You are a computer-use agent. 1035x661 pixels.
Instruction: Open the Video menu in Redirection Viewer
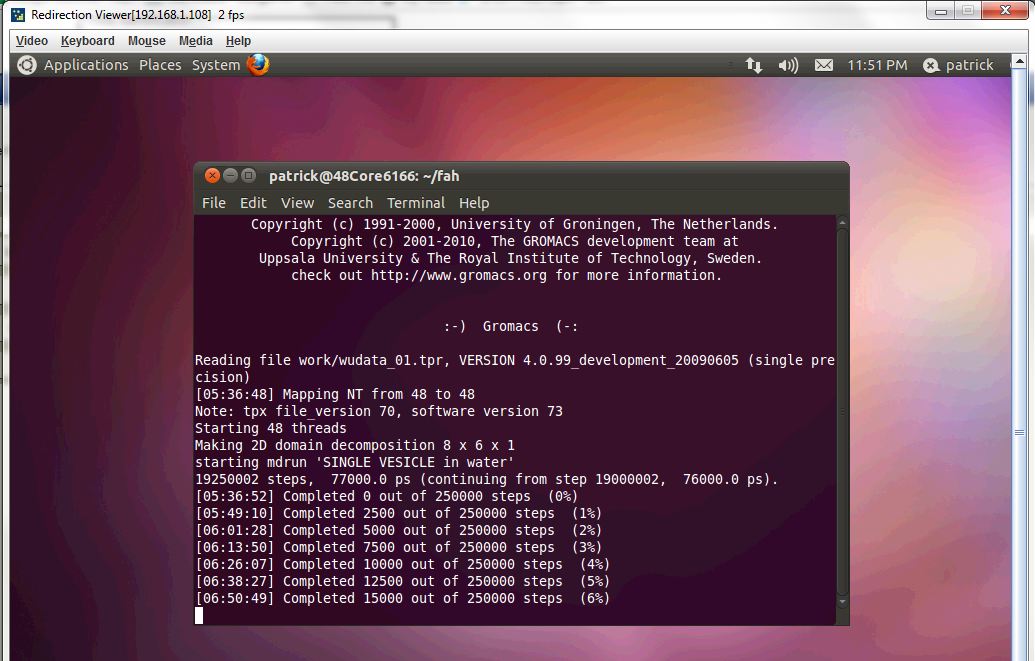coord(32,41)
